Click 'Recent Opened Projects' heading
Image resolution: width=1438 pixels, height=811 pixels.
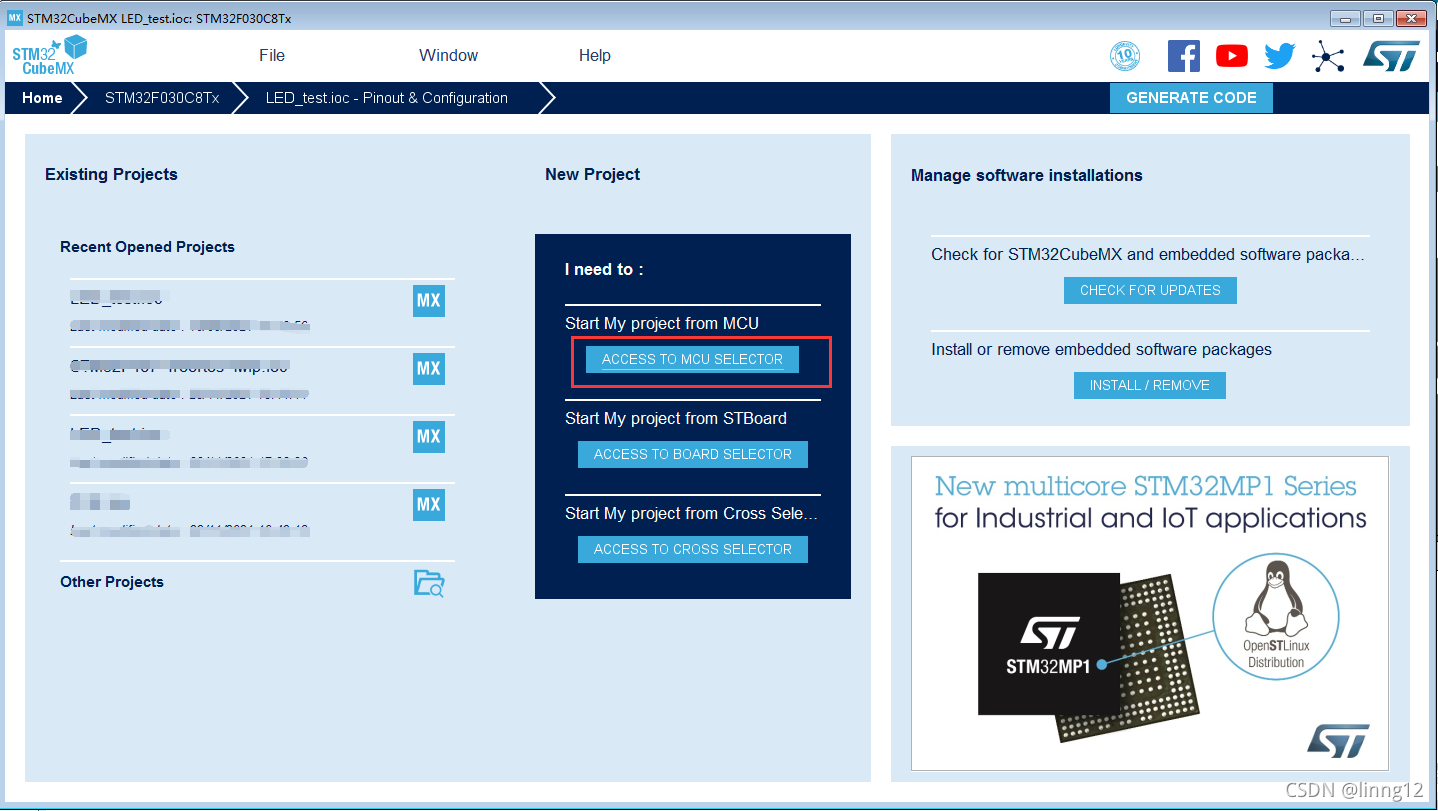pyautogui.click(x=147, y=247)
